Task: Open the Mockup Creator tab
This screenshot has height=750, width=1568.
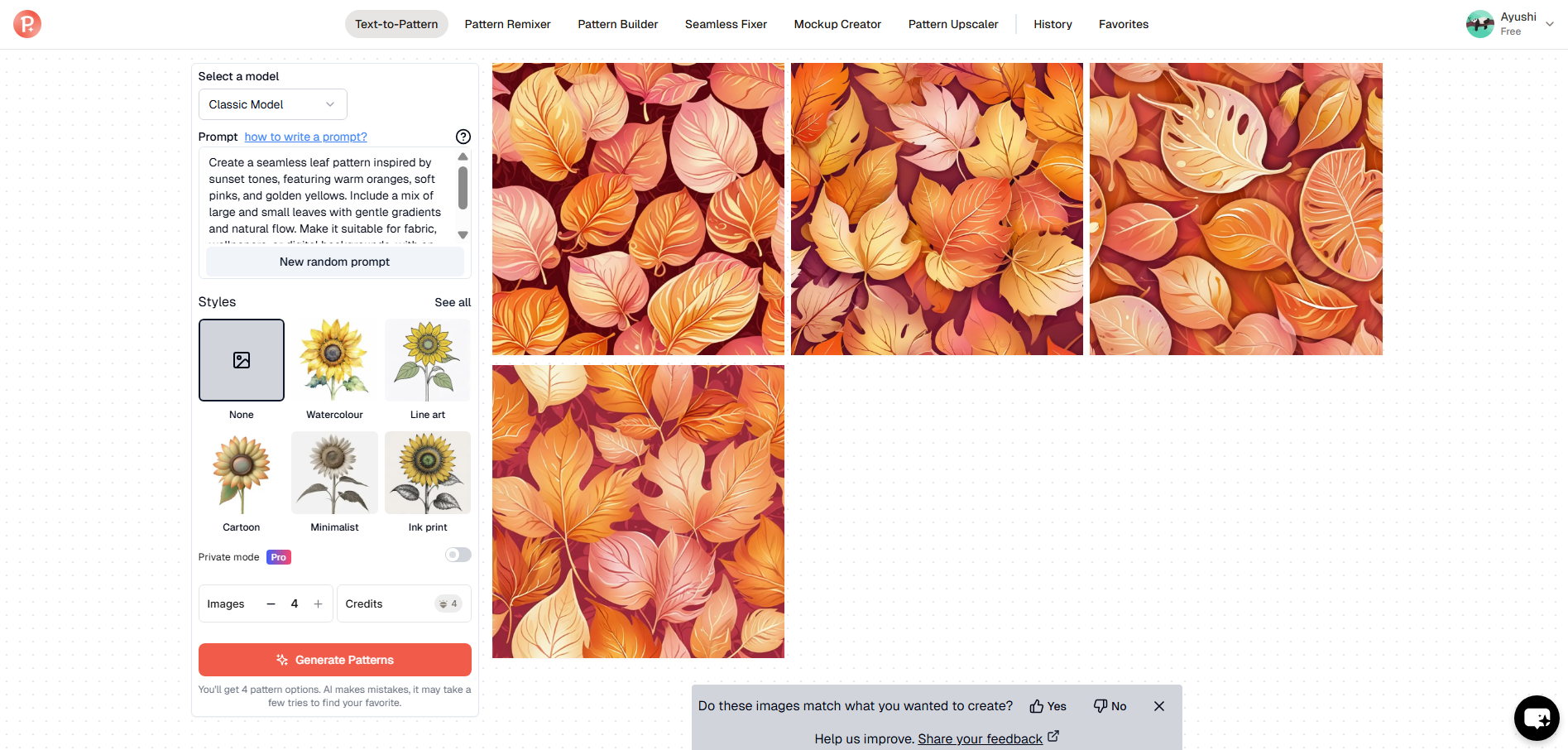Action: 837,24
